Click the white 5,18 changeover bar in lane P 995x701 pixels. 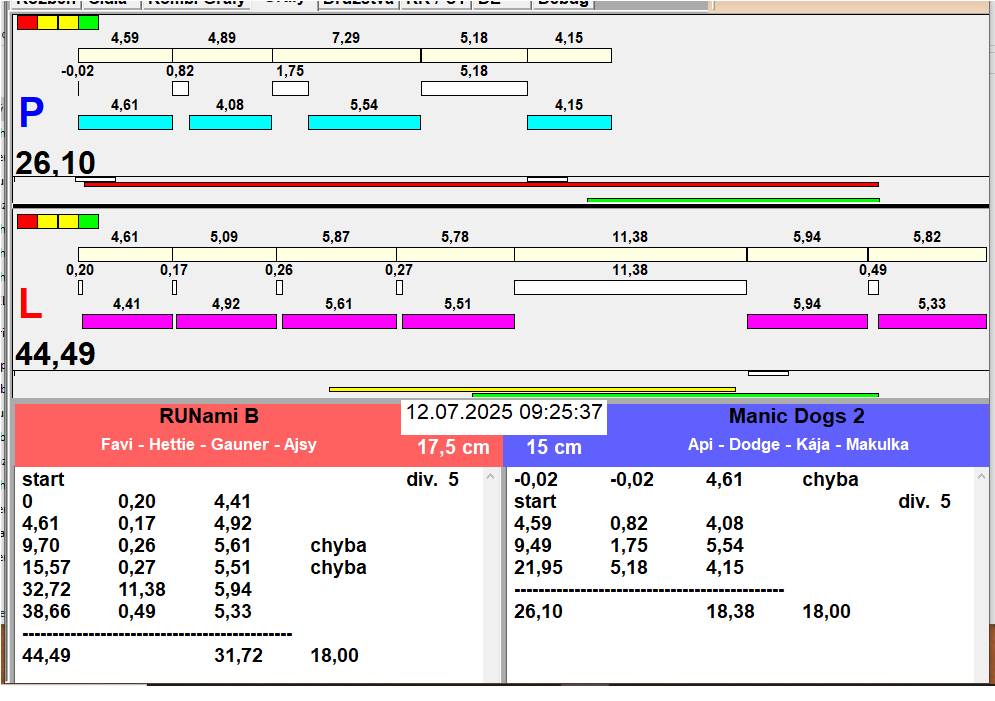click(474, 88)
